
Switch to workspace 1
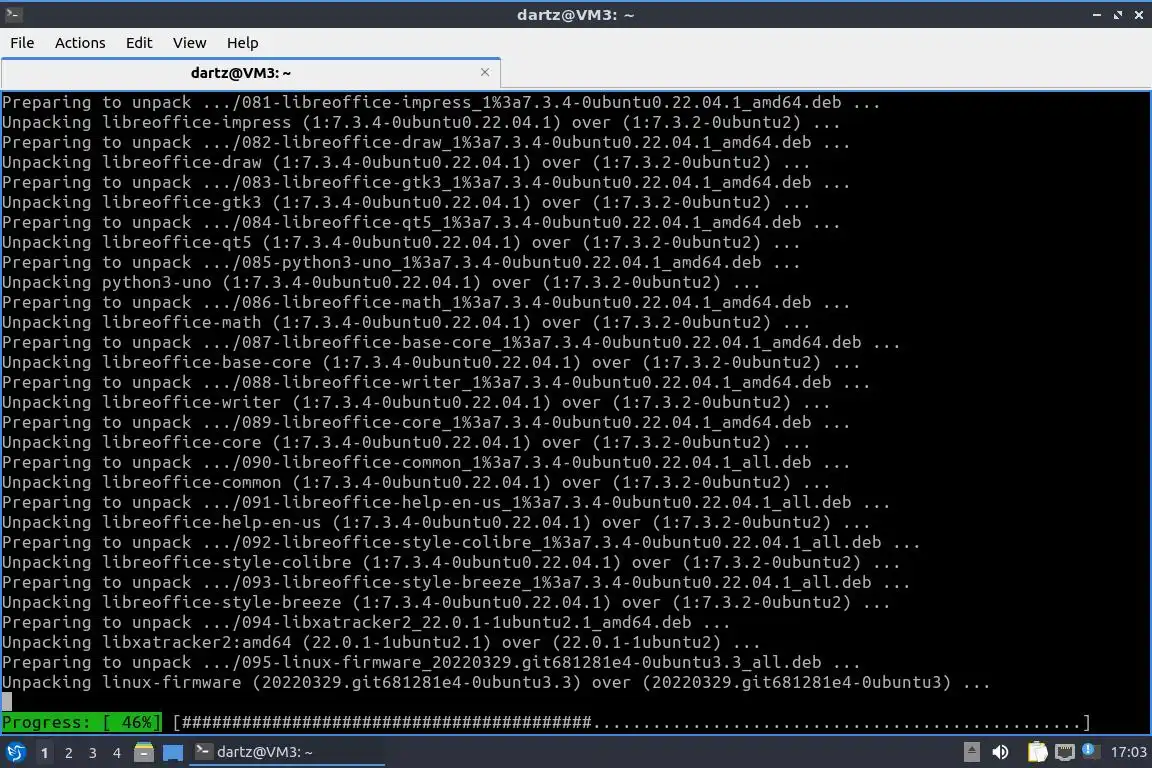click(45, 753)
